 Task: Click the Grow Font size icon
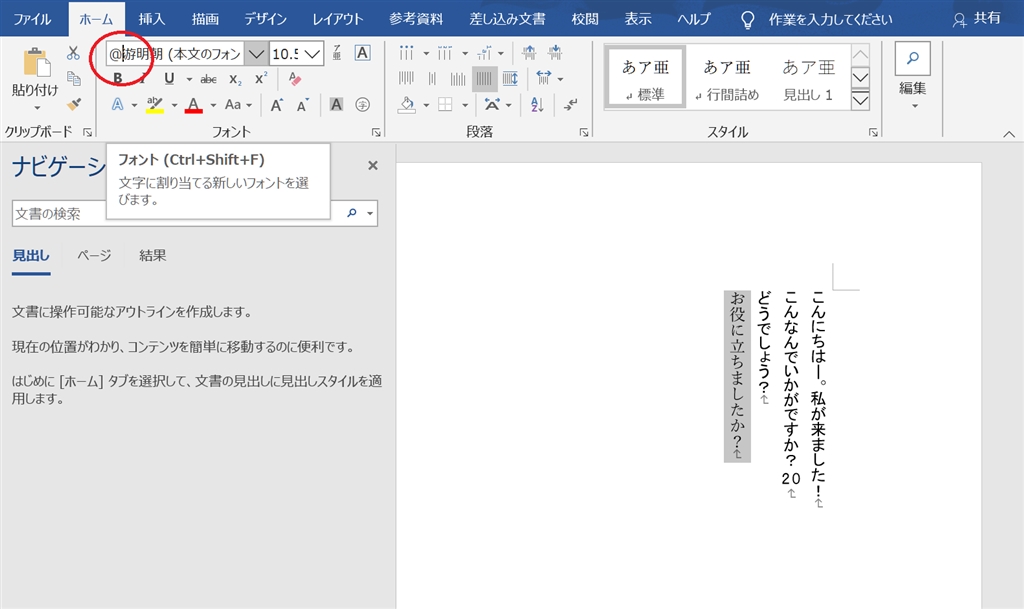coord(276,104)
